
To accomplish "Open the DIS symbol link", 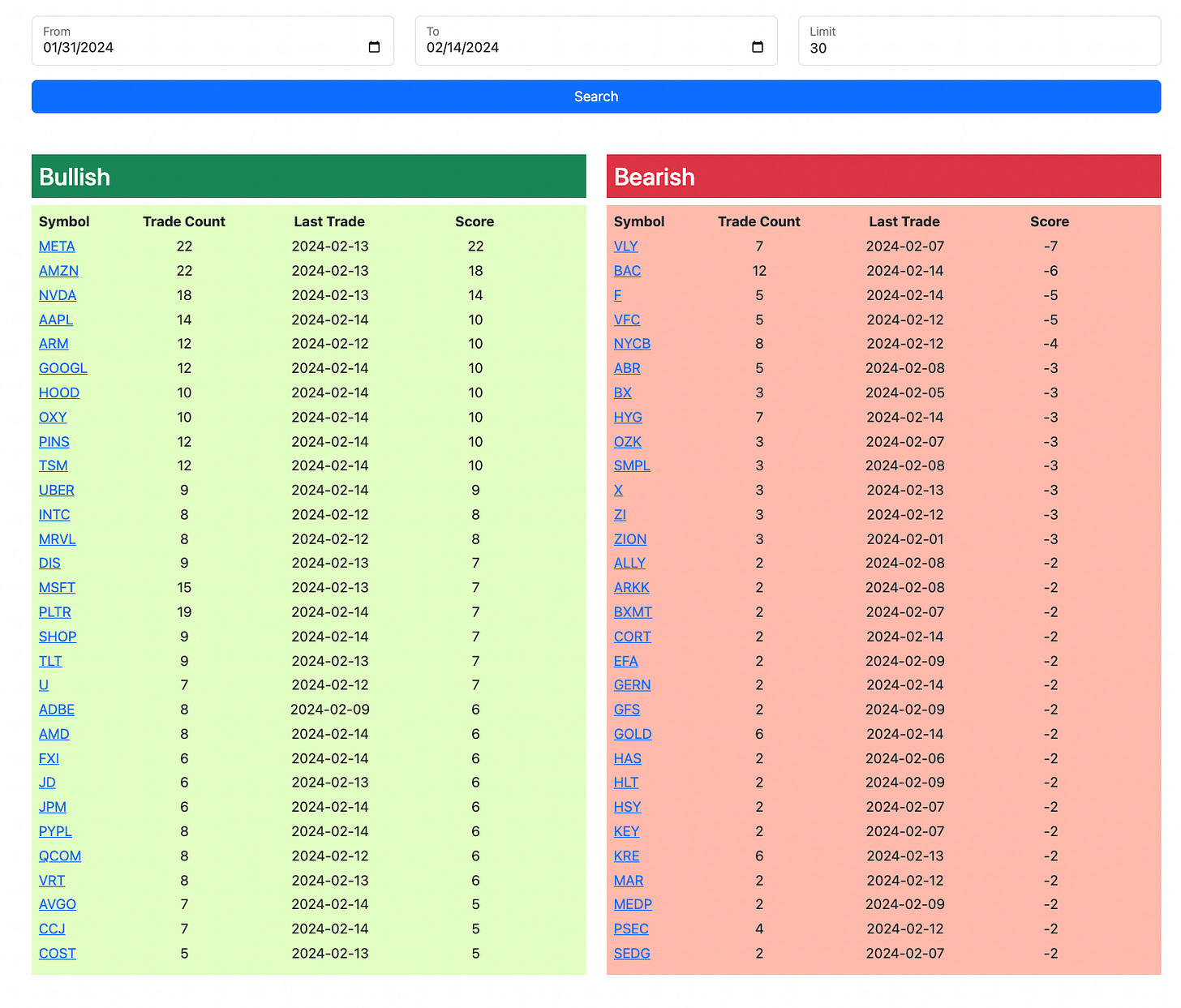I will coord(49,563).
